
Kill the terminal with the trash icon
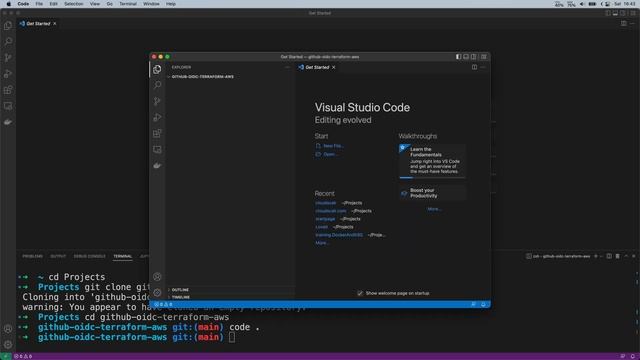point(618,256)
